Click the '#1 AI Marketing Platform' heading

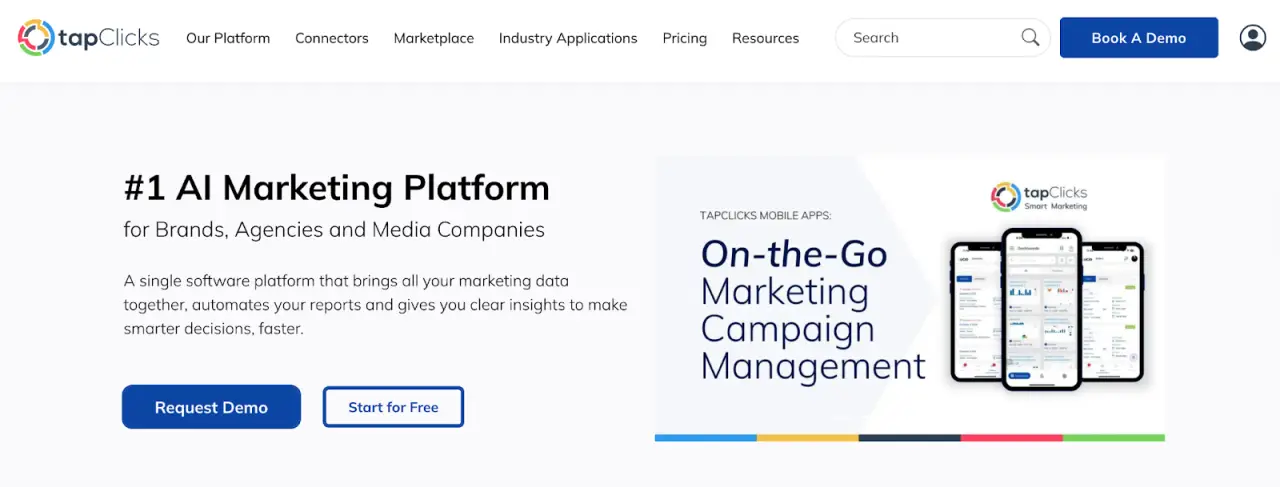pyautogui.click(x=337, y=187)
